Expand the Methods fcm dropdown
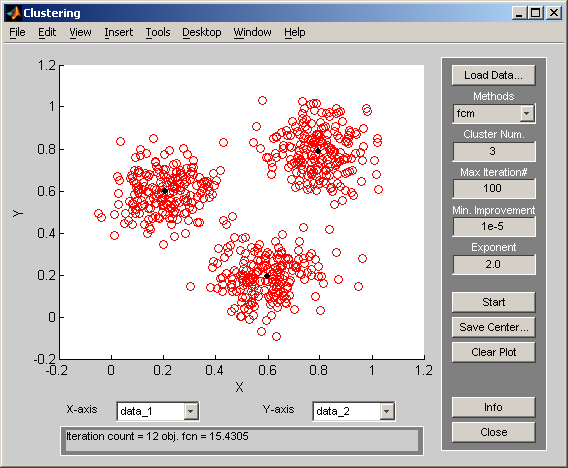 [x=526, y=114]
